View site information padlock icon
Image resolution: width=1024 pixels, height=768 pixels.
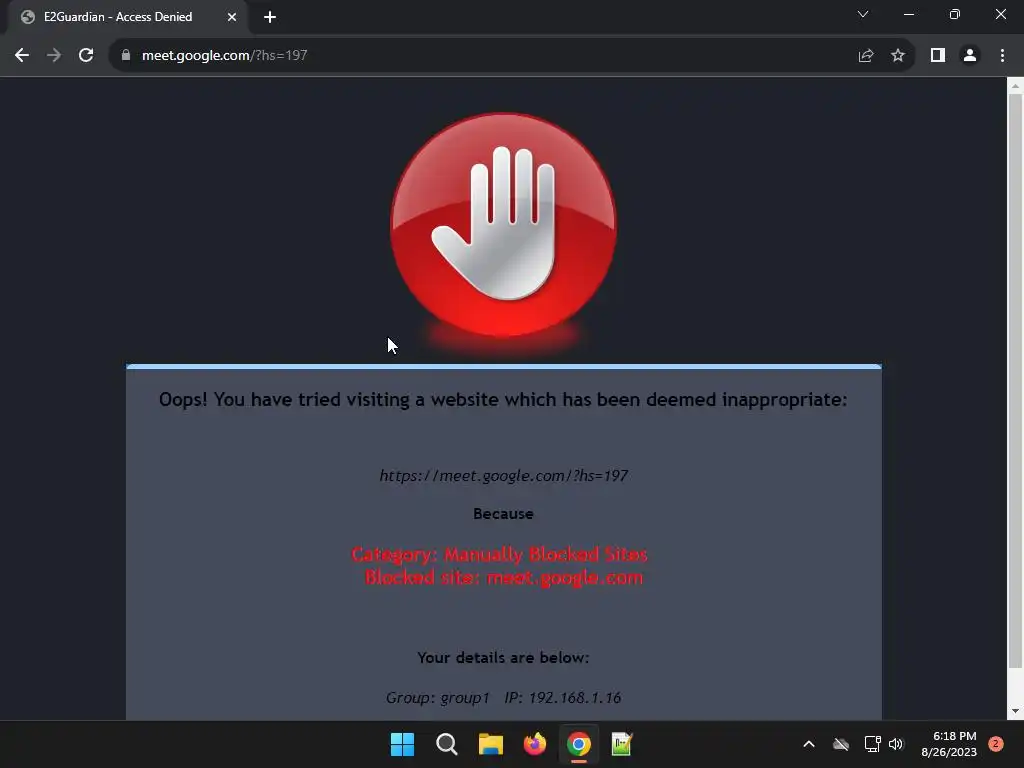point(126,56)
